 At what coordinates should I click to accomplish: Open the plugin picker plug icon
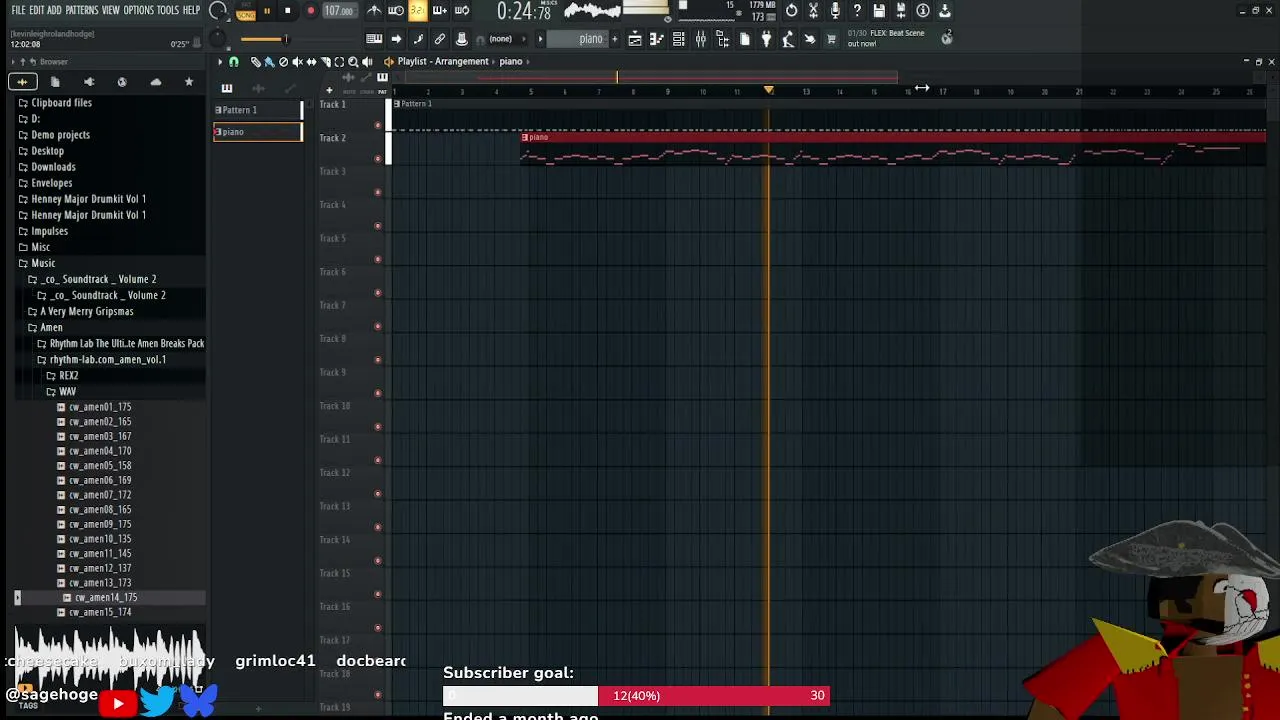click(x=766, y=39)
